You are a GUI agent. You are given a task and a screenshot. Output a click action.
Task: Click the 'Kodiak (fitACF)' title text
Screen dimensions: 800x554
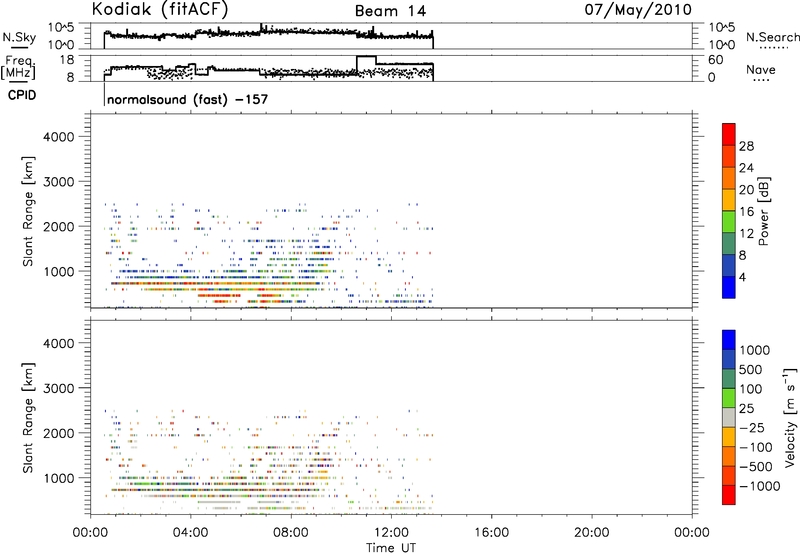(x=160, y=10)
